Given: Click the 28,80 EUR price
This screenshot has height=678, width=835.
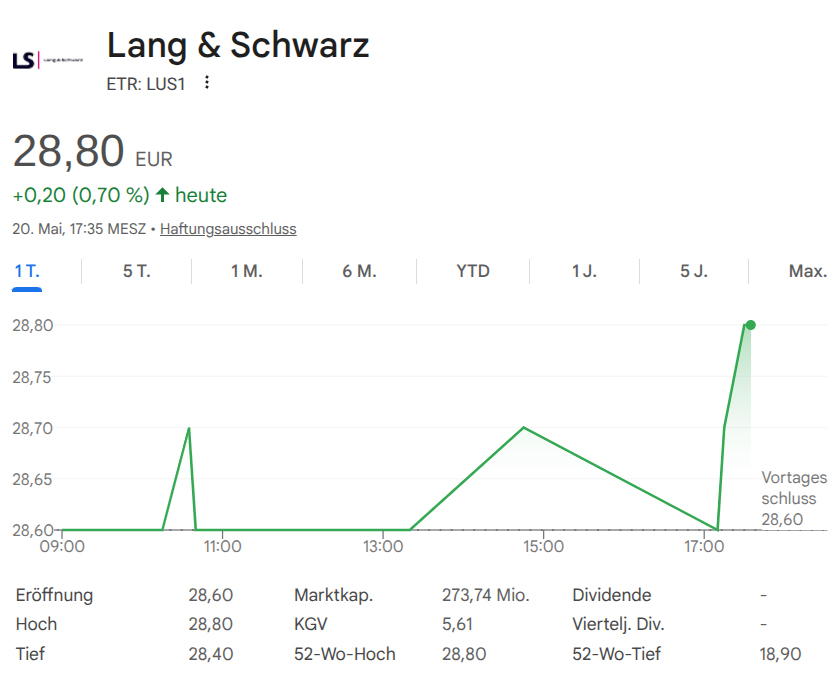Looking at the screenshot, I should (x=93, y=151).
